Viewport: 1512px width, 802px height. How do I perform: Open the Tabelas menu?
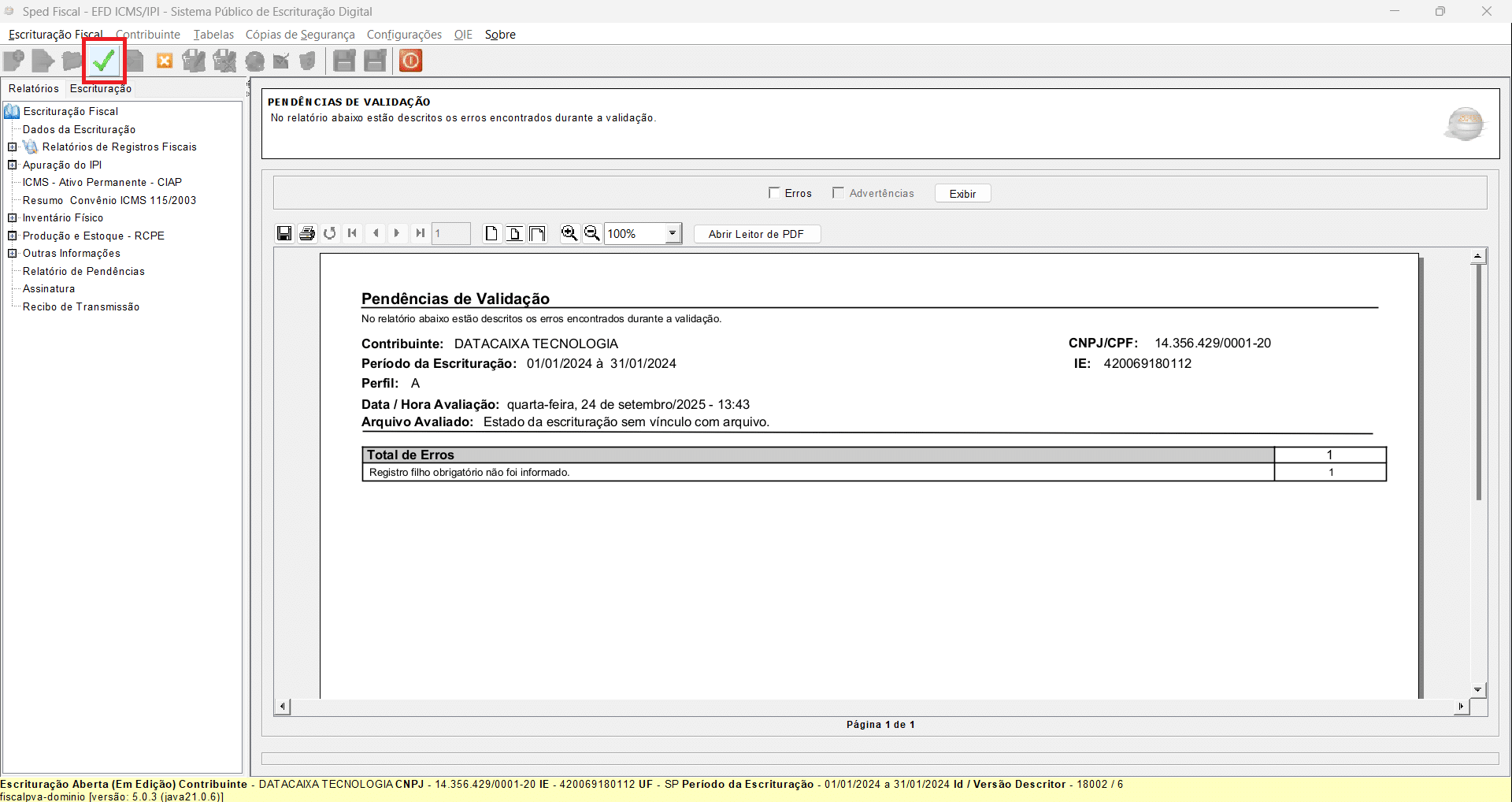[213, 35]
